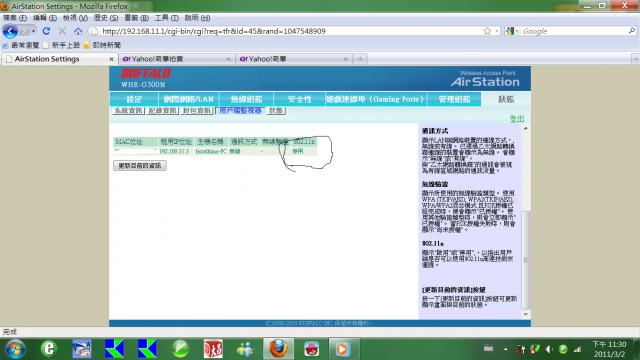Click the volume speaker tray icon
Image resolution: width=640 pixels, height=360 pixels.
tap(549, 349)
